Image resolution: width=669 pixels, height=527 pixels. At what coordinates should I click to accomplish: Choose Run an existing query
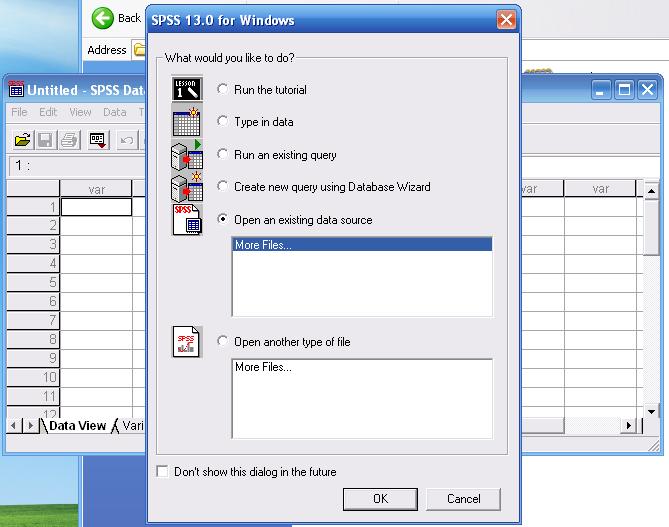222,154
